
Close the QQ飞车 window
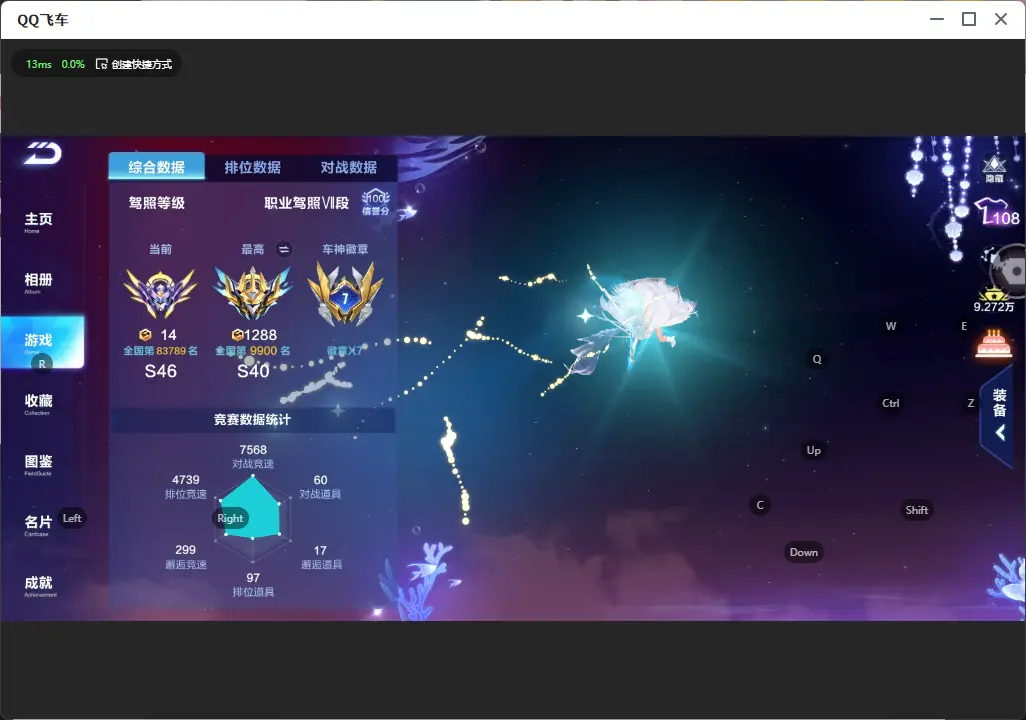[1001, 20]
